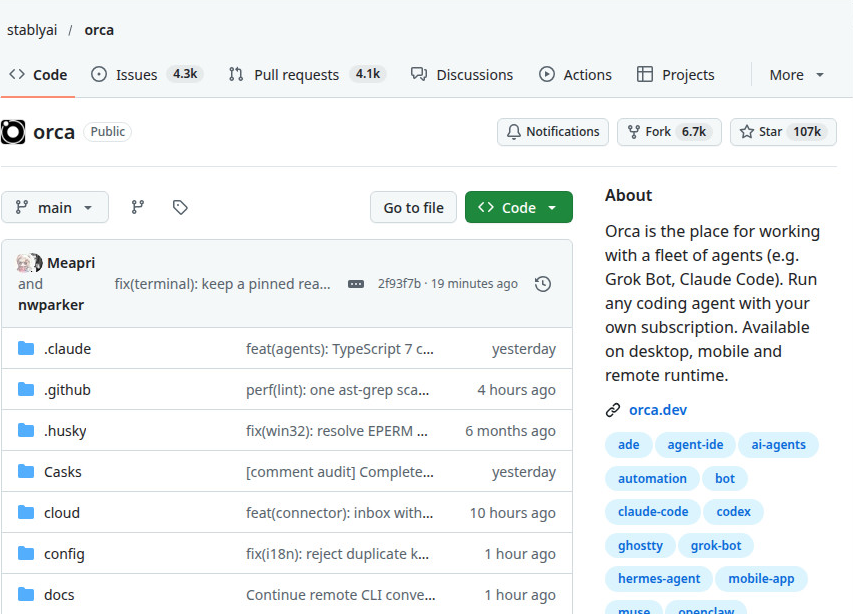Open Meapri's profile link
The height and width of the screenshot is (614, 853).
[71, 263]
